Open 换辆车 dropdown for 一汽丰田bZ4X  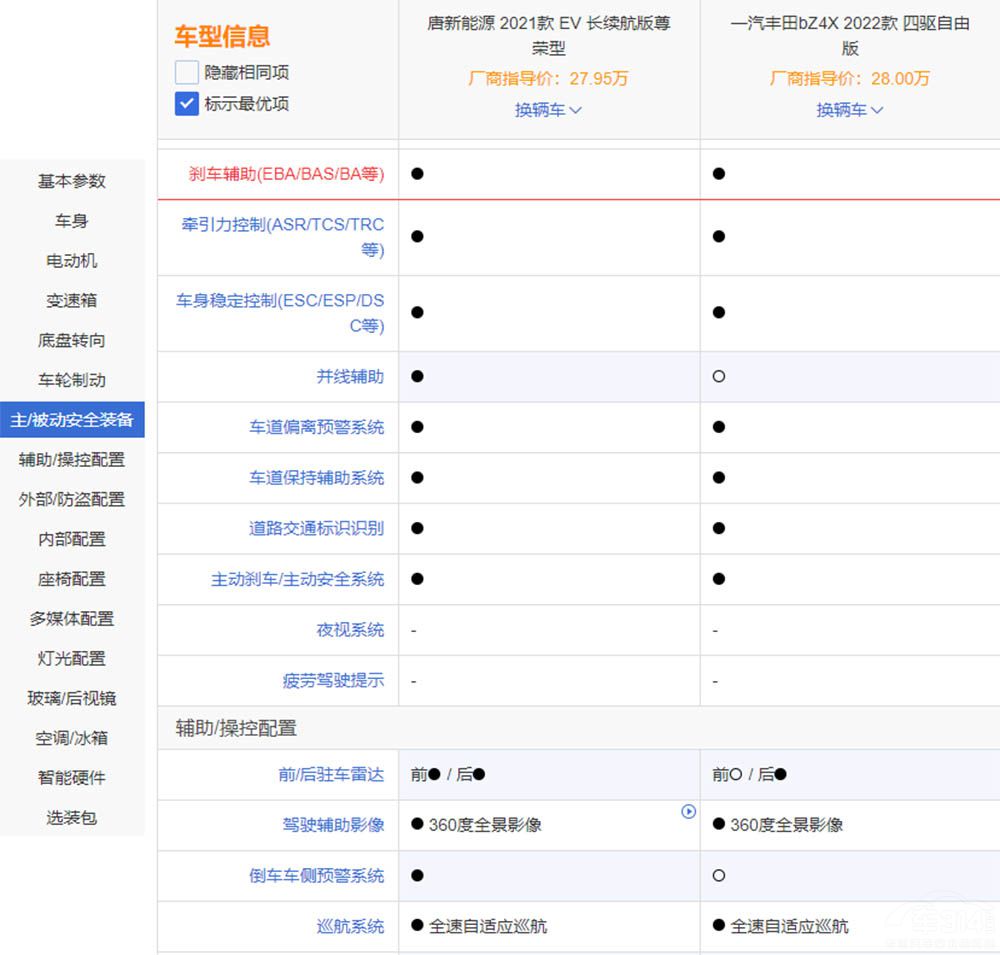click(x=849, y=110)
